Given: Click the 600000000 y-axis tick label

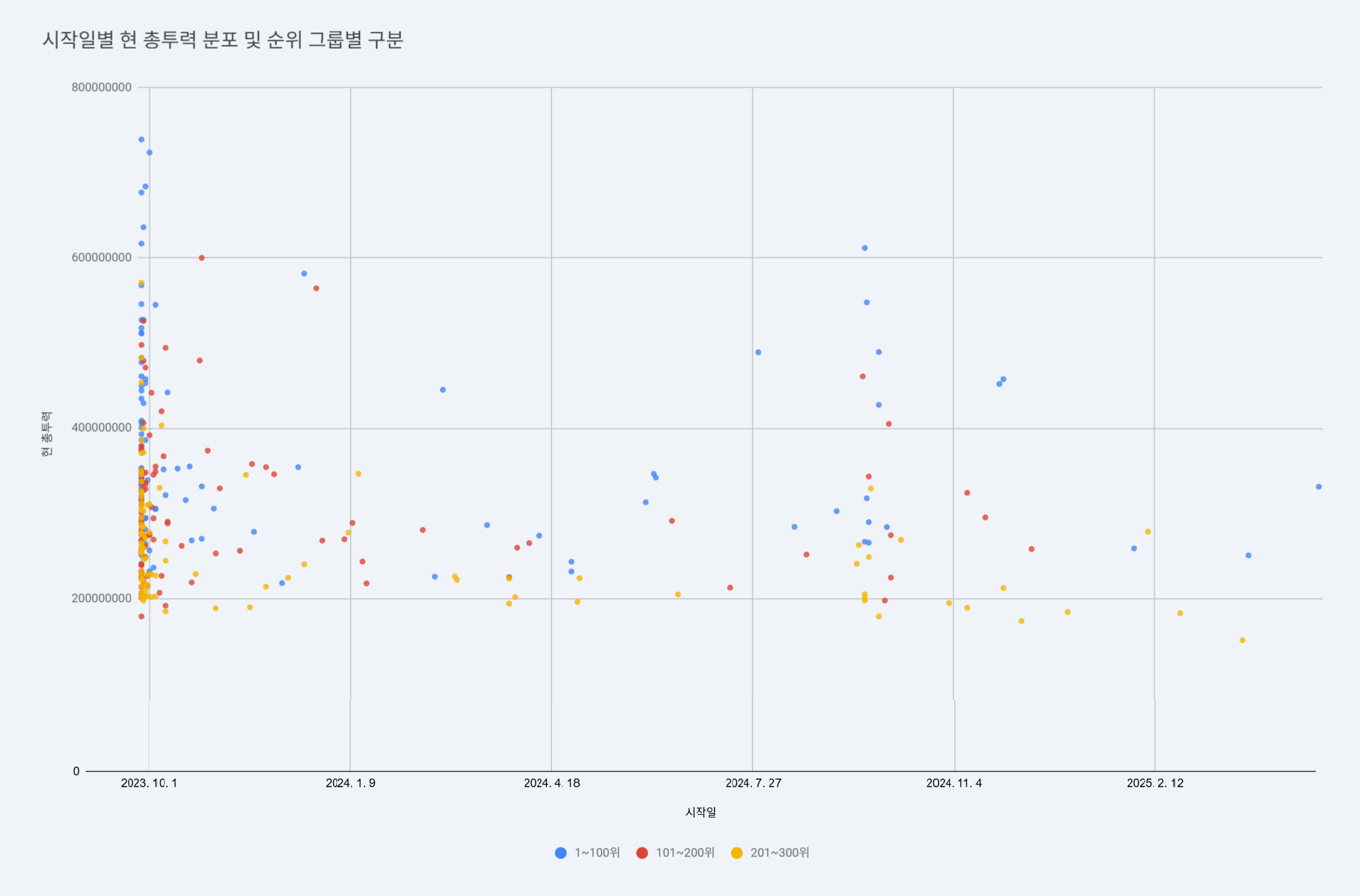Looking at the screenshot, I should pyautogui.click(x=102, y=258).
